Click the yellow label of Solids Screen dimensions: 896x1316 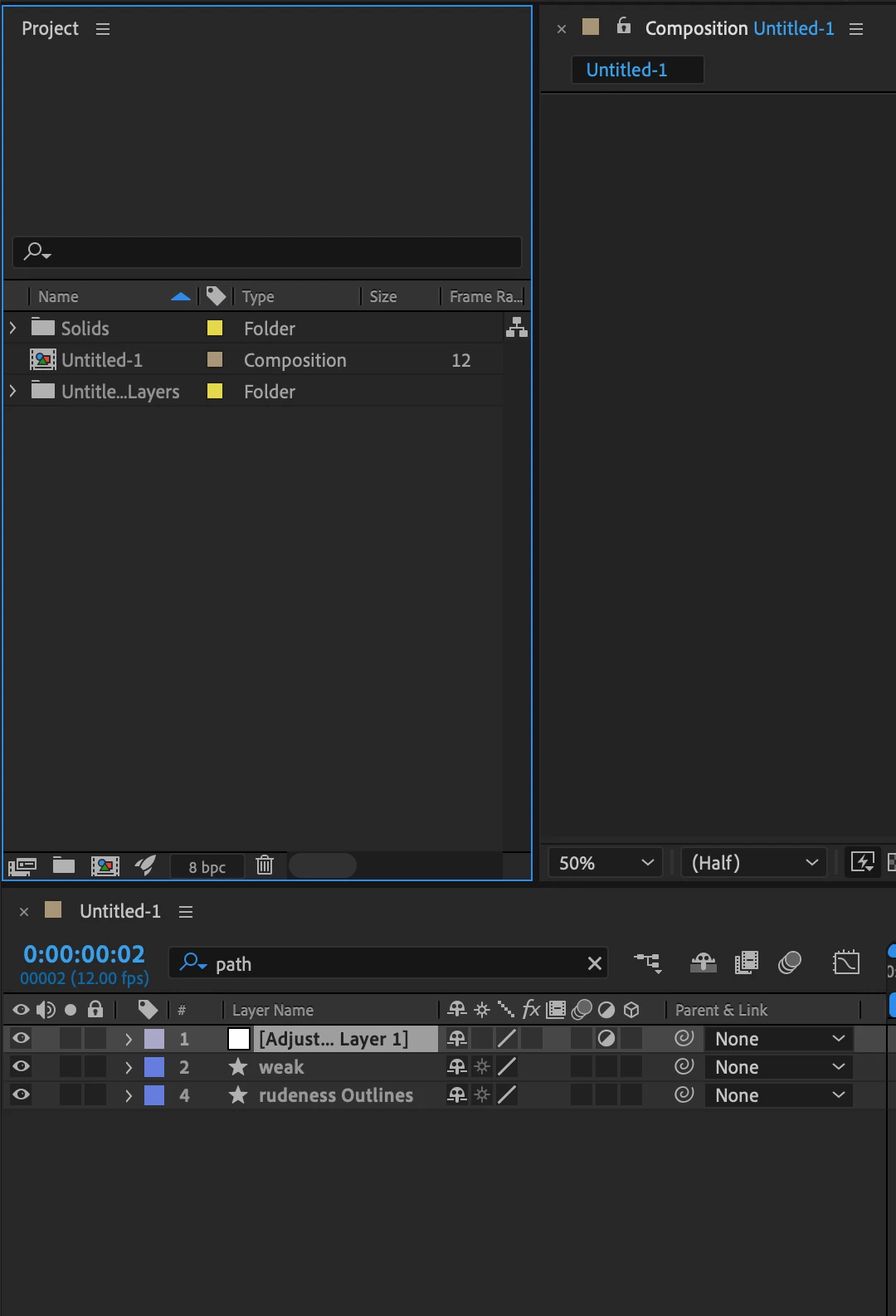215,328
